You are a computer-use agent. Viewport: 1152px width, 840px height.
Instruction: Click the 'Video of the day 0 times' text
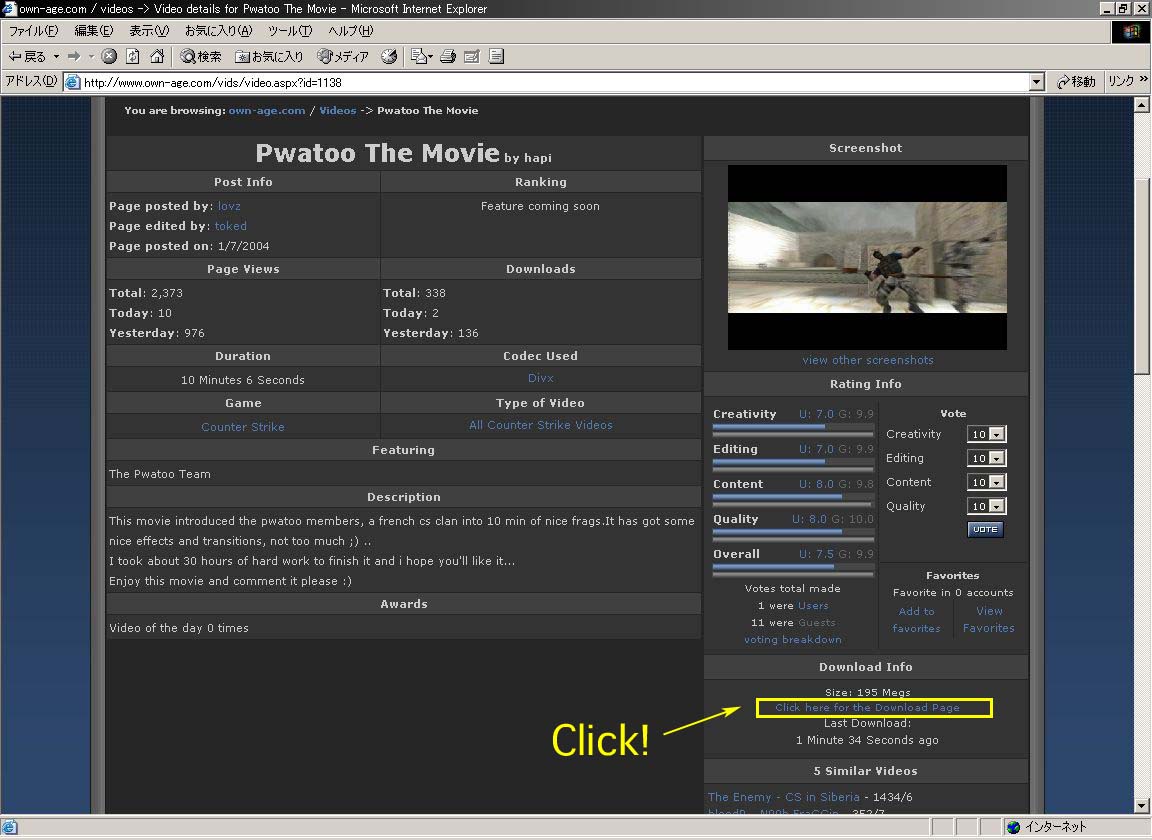pyautogui.click(x=179, y=628)
